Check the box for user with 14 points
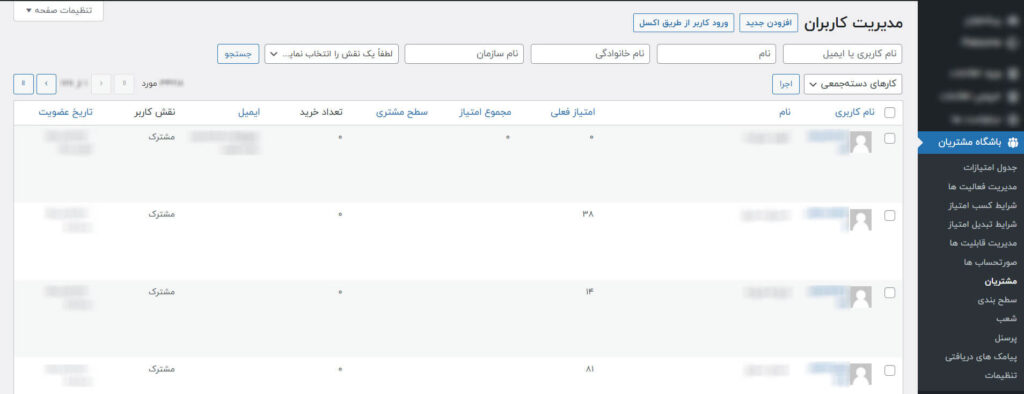The image size is (1024, 394). pos(889,293)
